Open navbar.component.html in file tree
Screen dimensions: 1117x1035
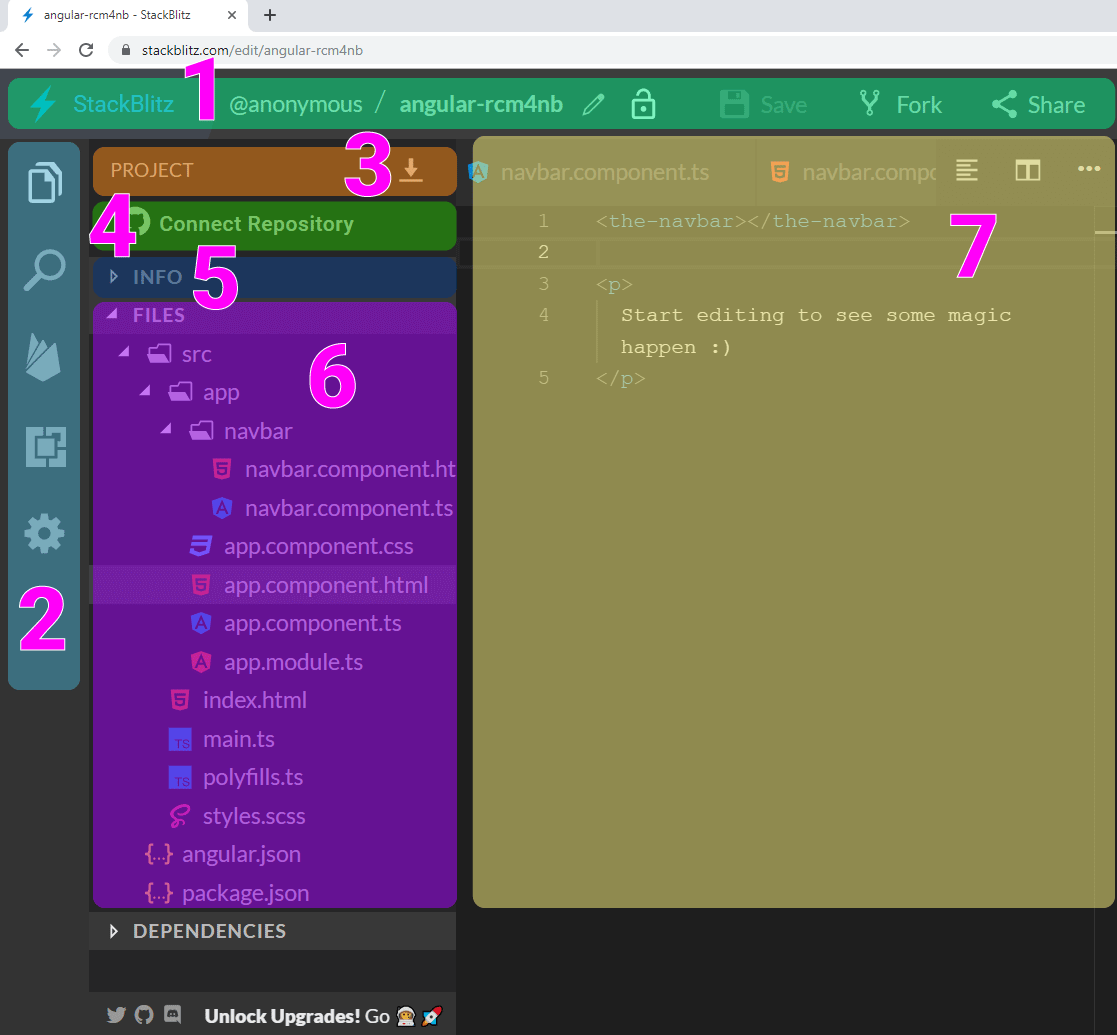(x=334, y=469)
